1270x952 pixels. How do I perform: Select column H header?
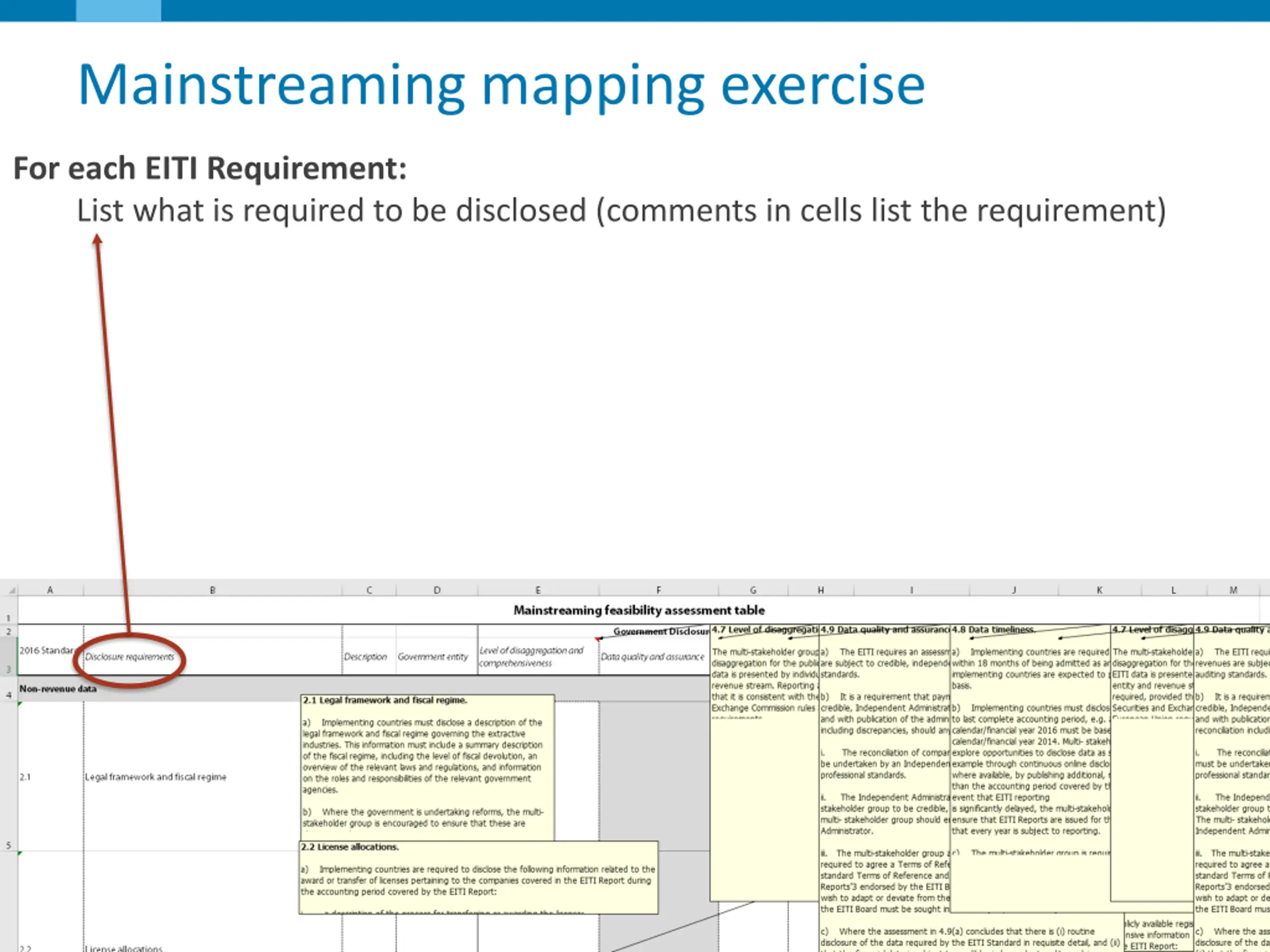click(x=821, y=590)
